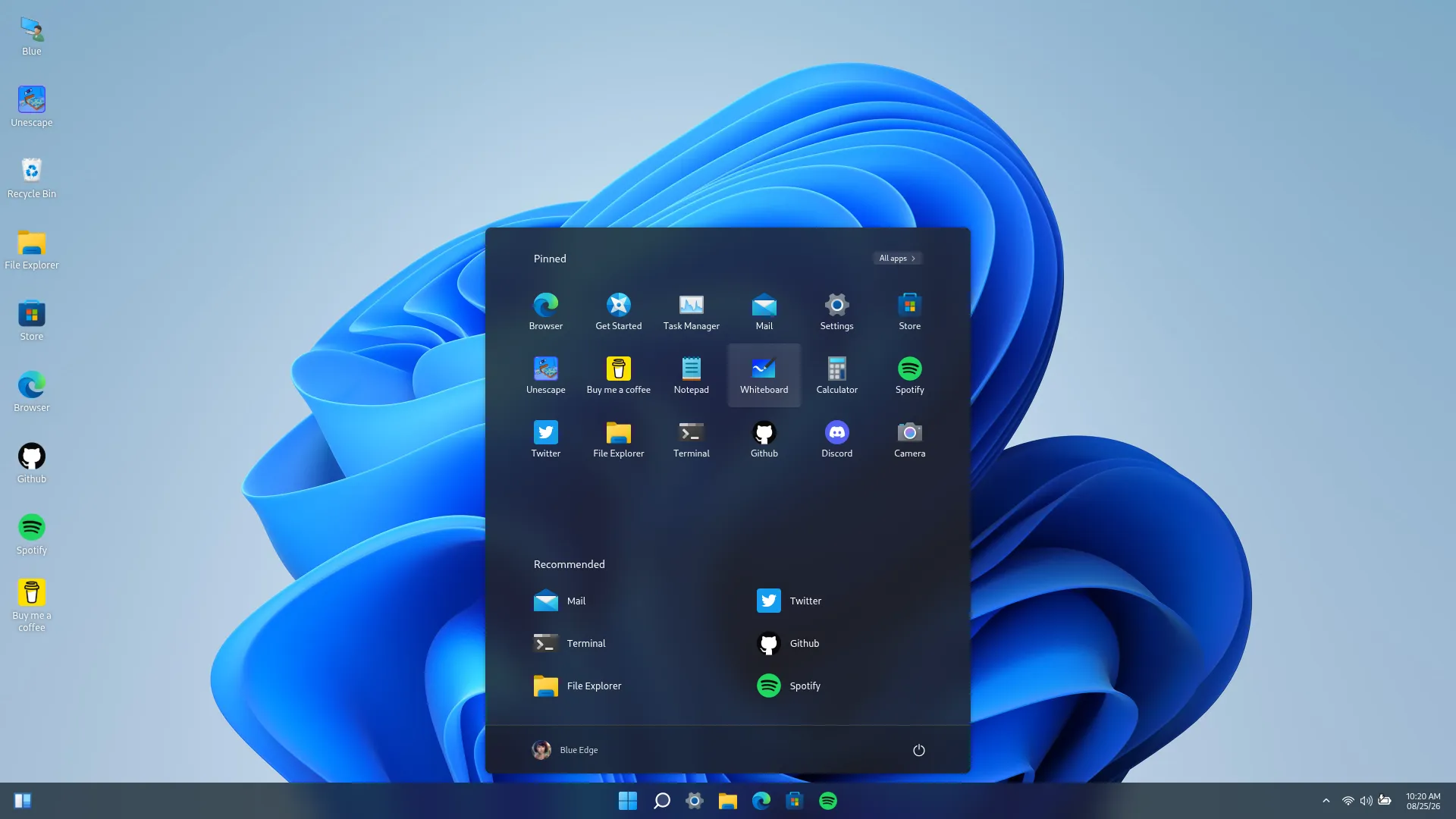Open File Explorer from the taskbar
The height and width of the screenshot is (819, 1456).
tap(728, 801)
